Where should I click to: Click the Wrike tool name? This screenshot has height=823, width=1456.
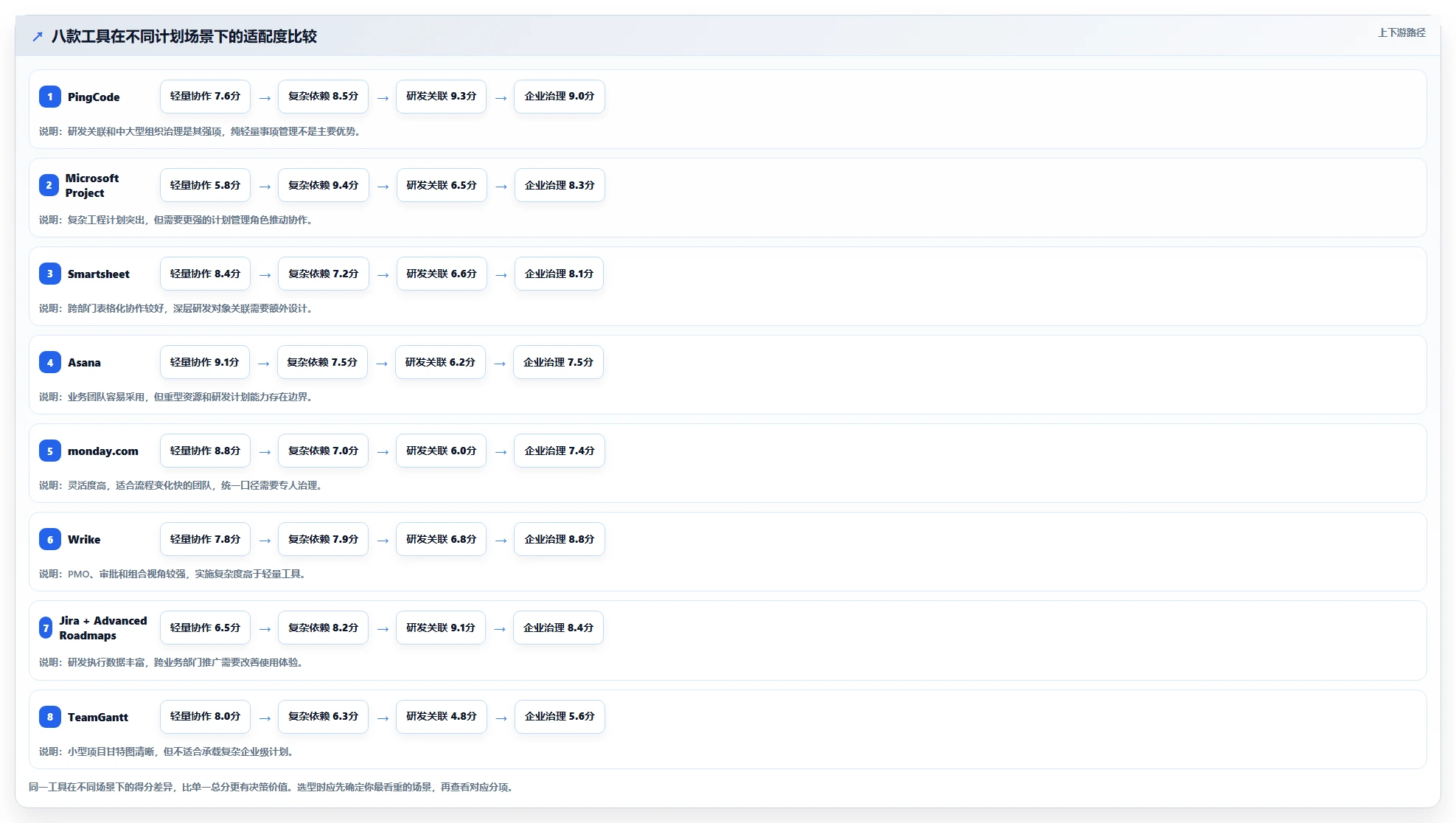(x=84, y=539)
